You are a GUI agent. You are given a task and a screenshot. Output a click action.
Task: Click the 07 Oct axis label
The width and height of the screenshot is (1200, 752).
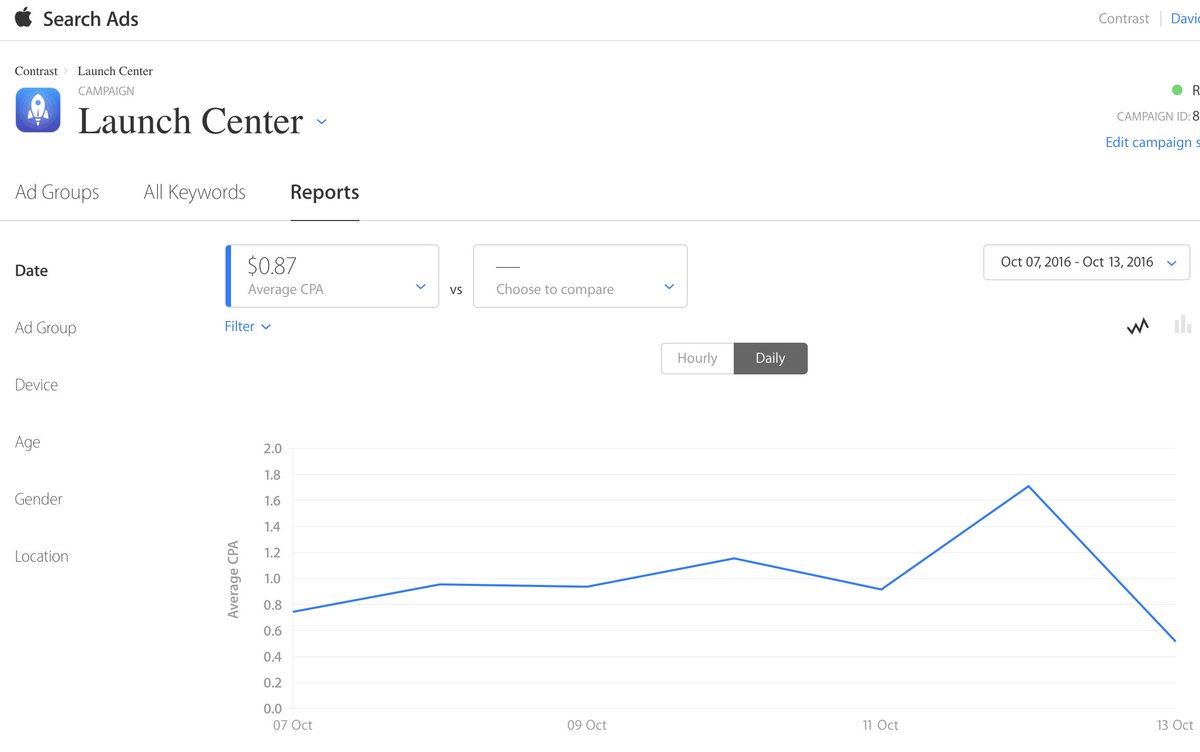292,725
